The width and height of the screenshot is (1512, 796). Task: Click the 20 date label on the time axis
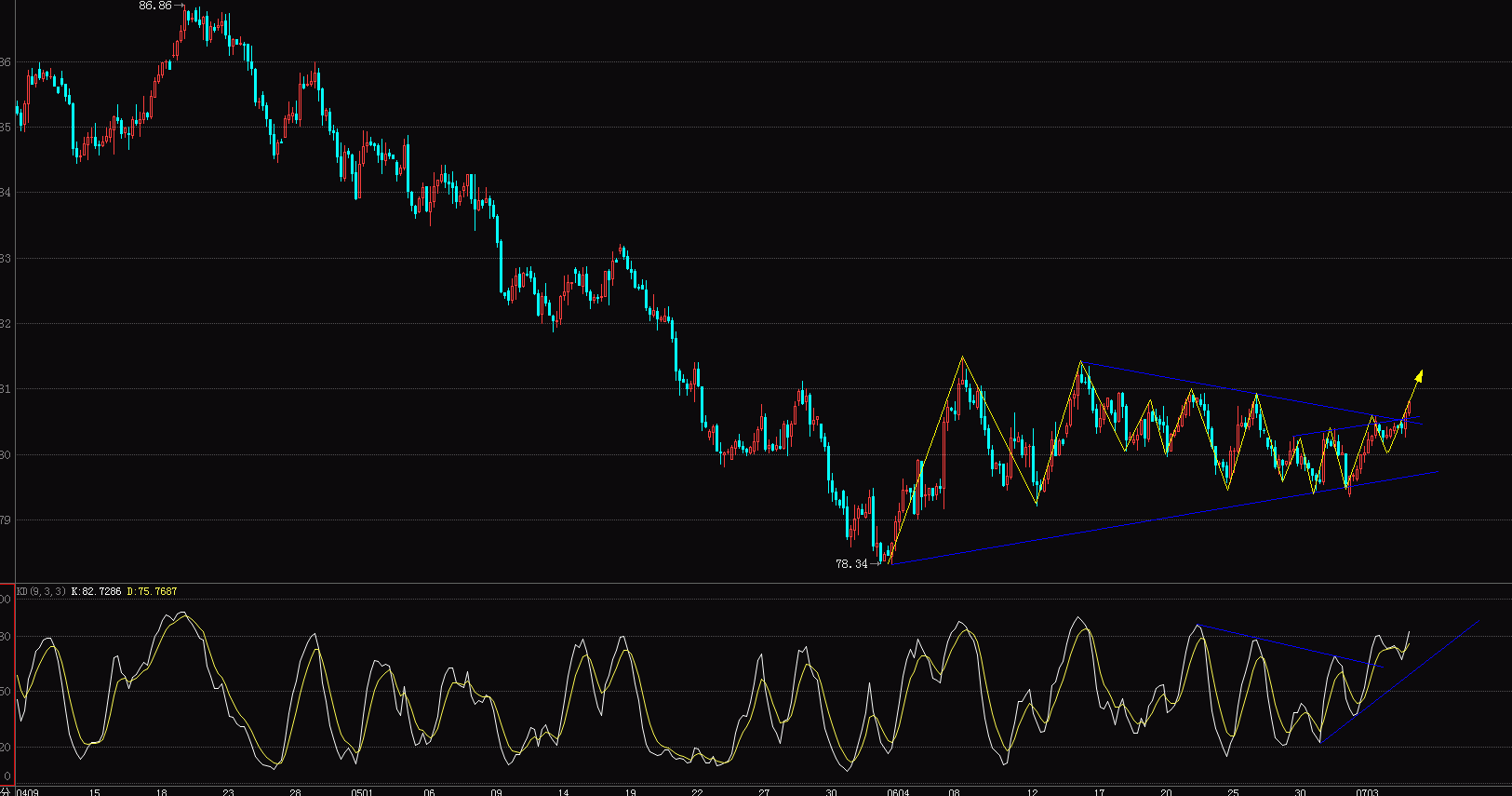(x=1166, y=792)
